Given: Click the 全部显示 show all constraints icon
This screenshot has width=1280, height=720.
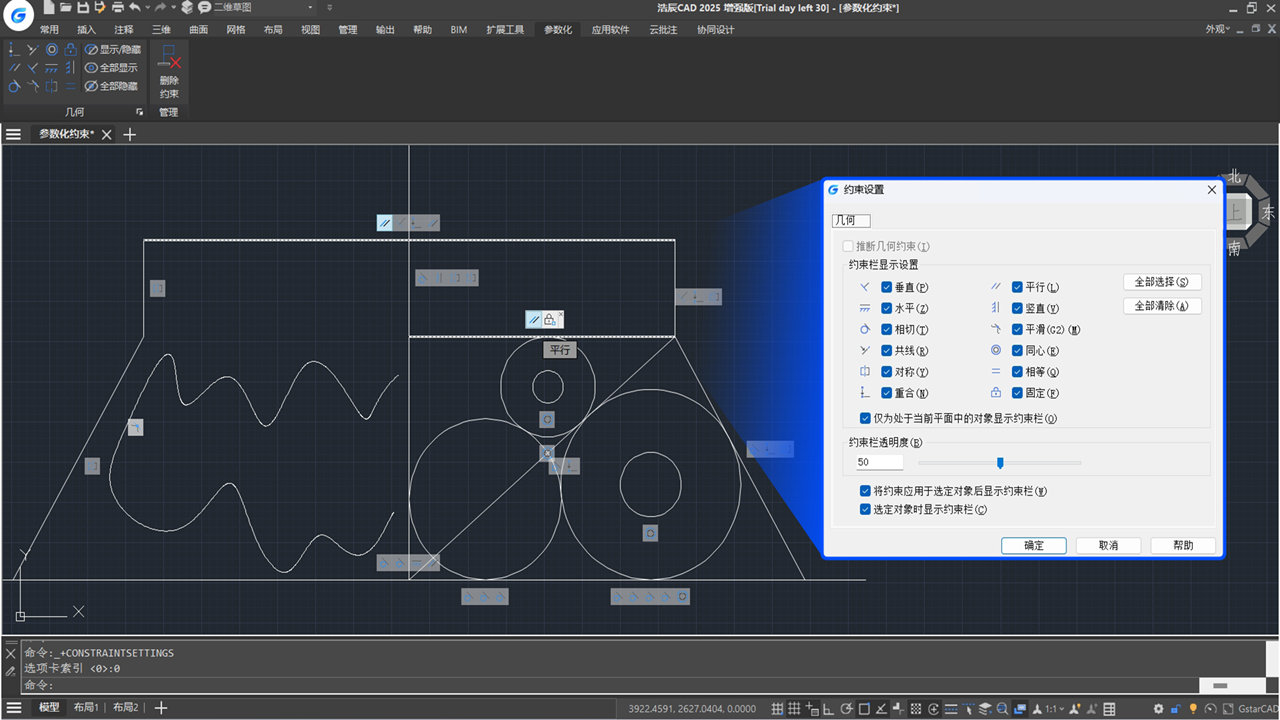Looking at the screenshot, I should click(93, 67).
